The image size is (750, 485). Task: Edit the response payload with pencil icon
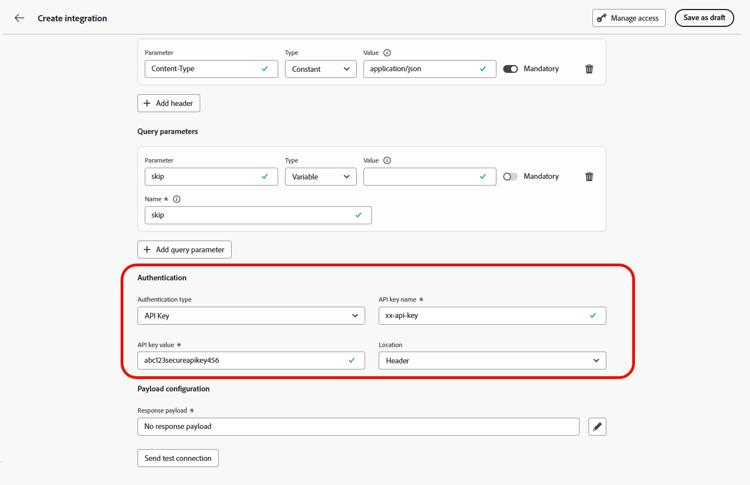tap(597, 427)
